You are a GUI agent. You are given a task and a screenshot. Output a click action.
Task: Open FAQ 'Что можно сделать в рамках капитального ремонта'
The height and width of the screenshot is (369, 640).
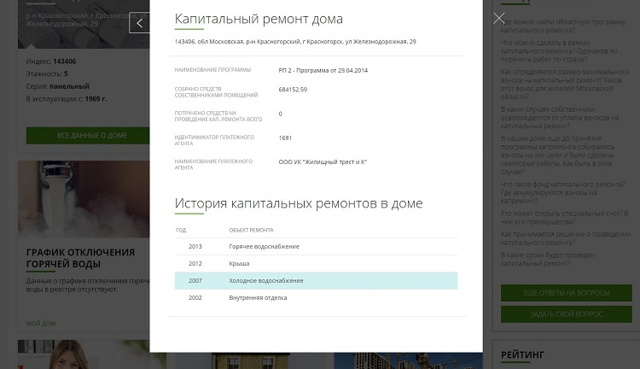pyautogui.click(x=559, y=51)
